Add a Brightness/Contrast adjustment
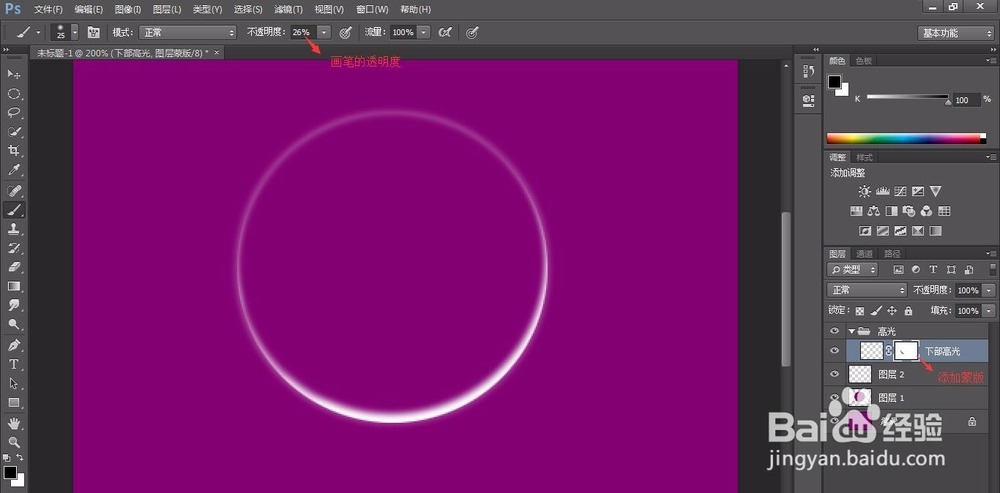This screenshot has height=493, width=1000. (x=864, y=191)
